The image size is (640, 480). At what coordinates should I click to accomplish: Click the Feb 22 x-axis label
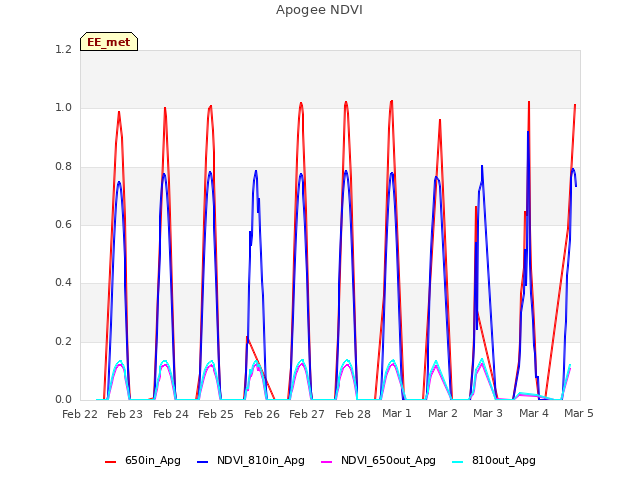point(80,414)
